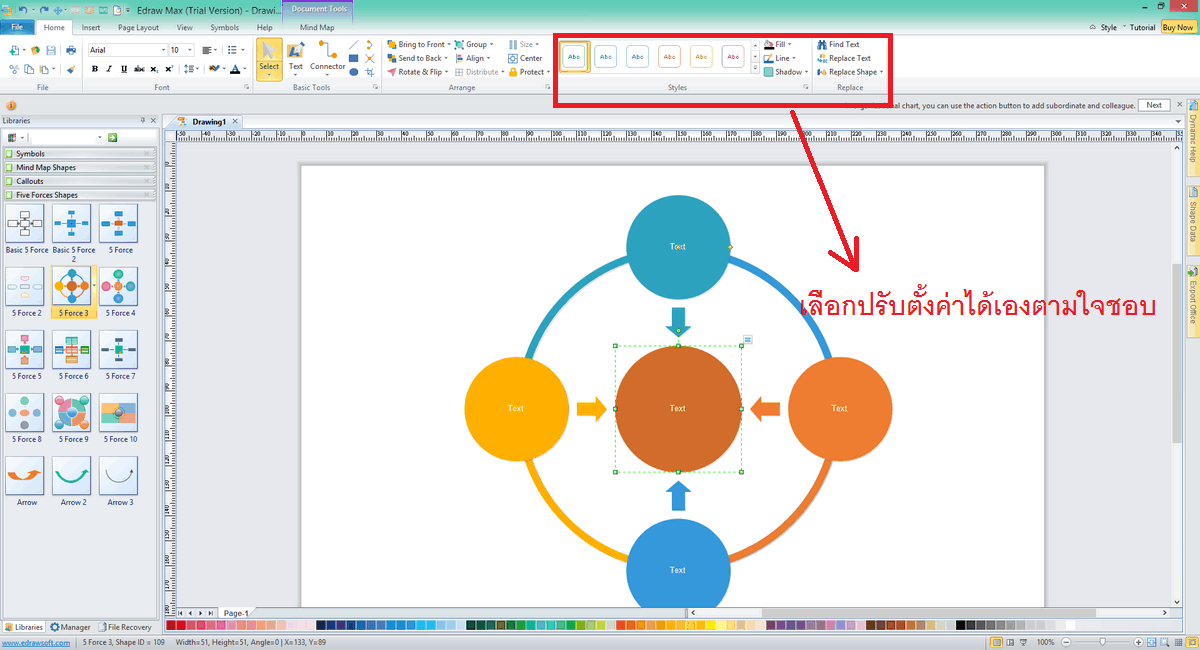This screenshot has width=1200, height=650.
Task: Open the Tutorial link
Action: click(1142, 28)
